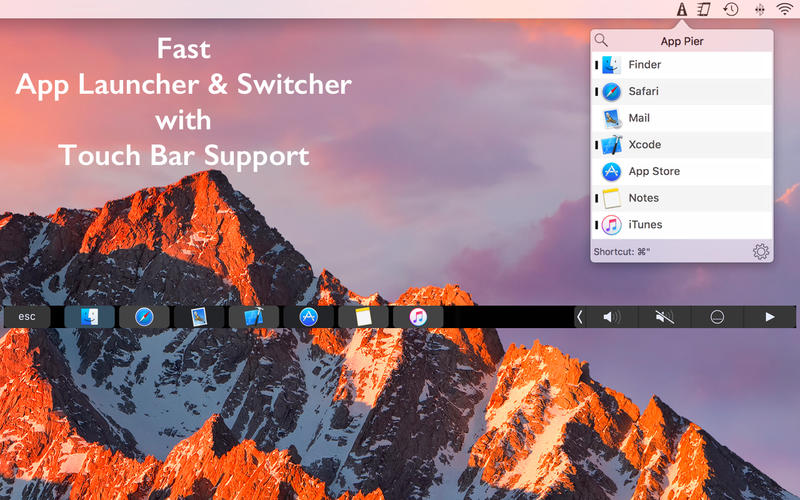Tap the iTunes icon on Touch Bar
The image size is (800, 500).
point(418,317)
